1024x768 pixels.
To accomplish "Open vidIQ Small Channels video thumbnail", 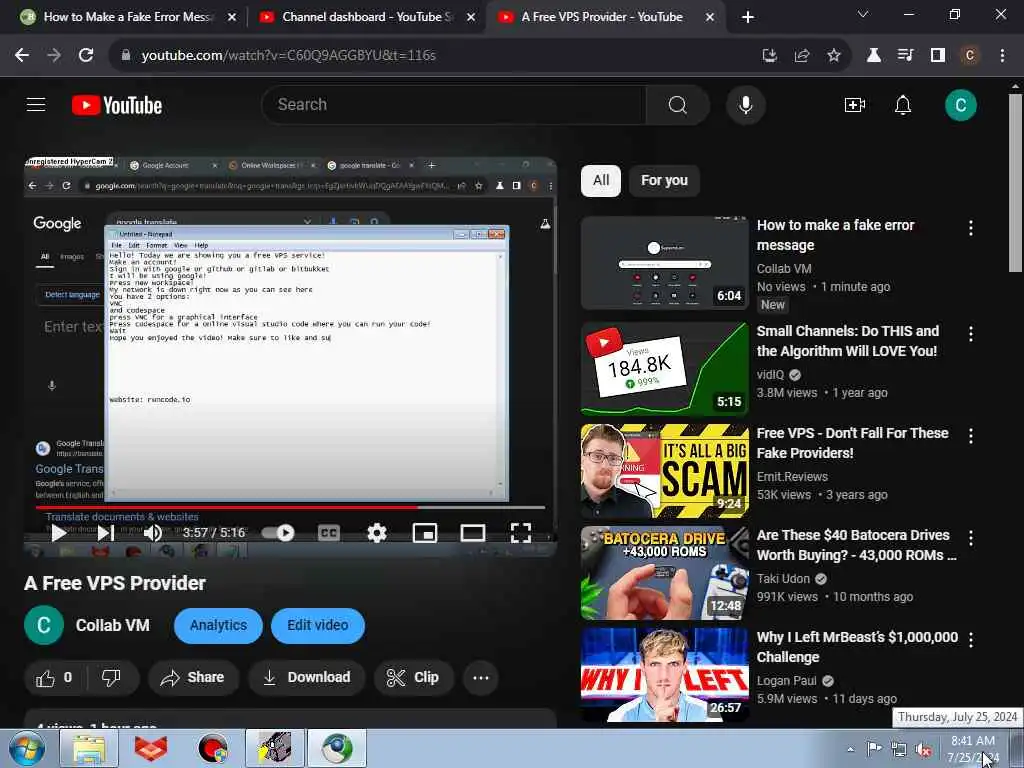I will [x=664, y=368].
